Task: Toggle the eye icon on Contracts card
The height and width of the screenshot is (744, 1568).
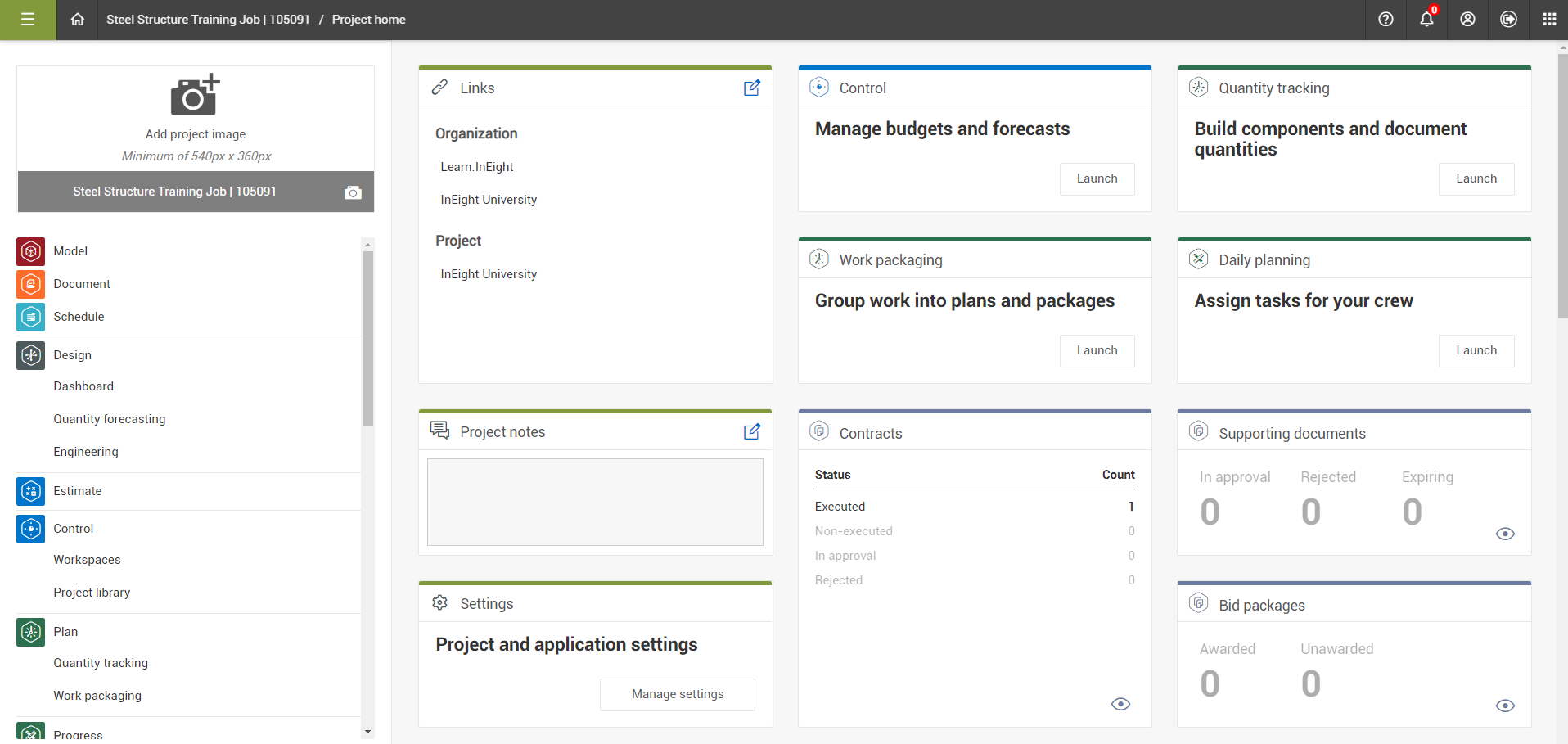Action: coord(1120,704)
